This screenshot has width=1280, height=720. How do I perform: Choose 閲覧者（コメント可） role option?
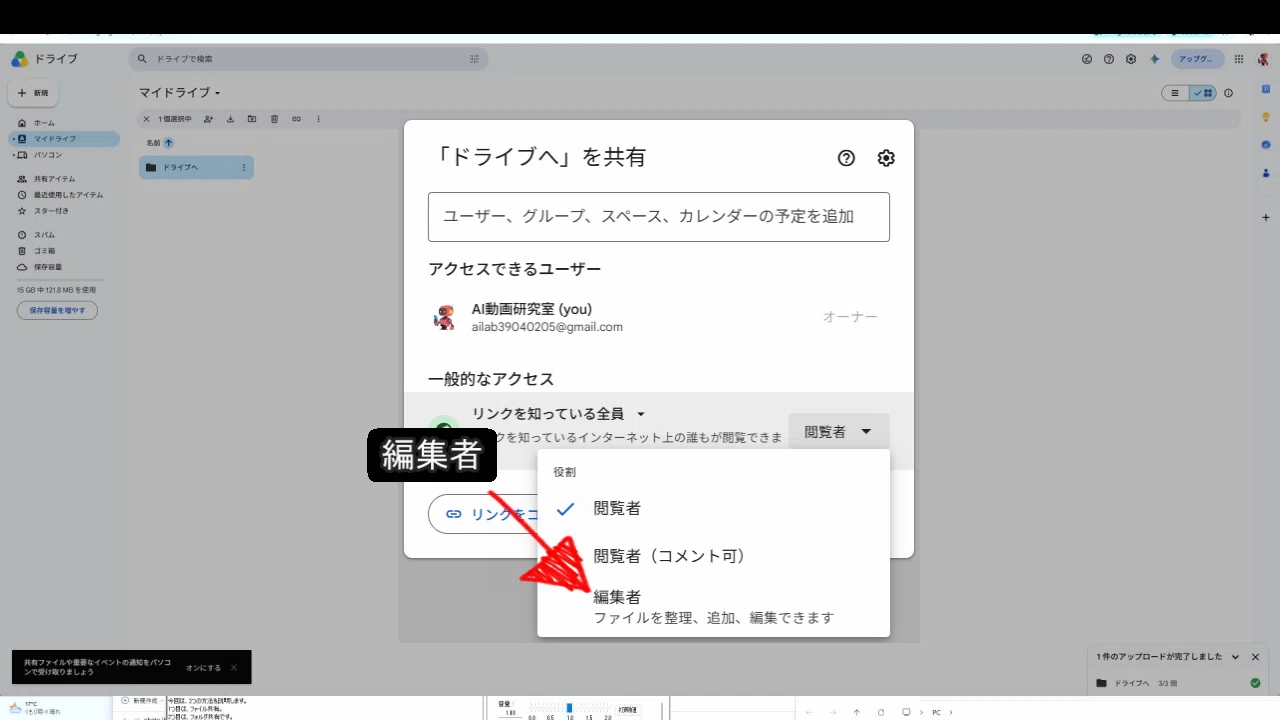pyautogui.click(x=713, y=556)
